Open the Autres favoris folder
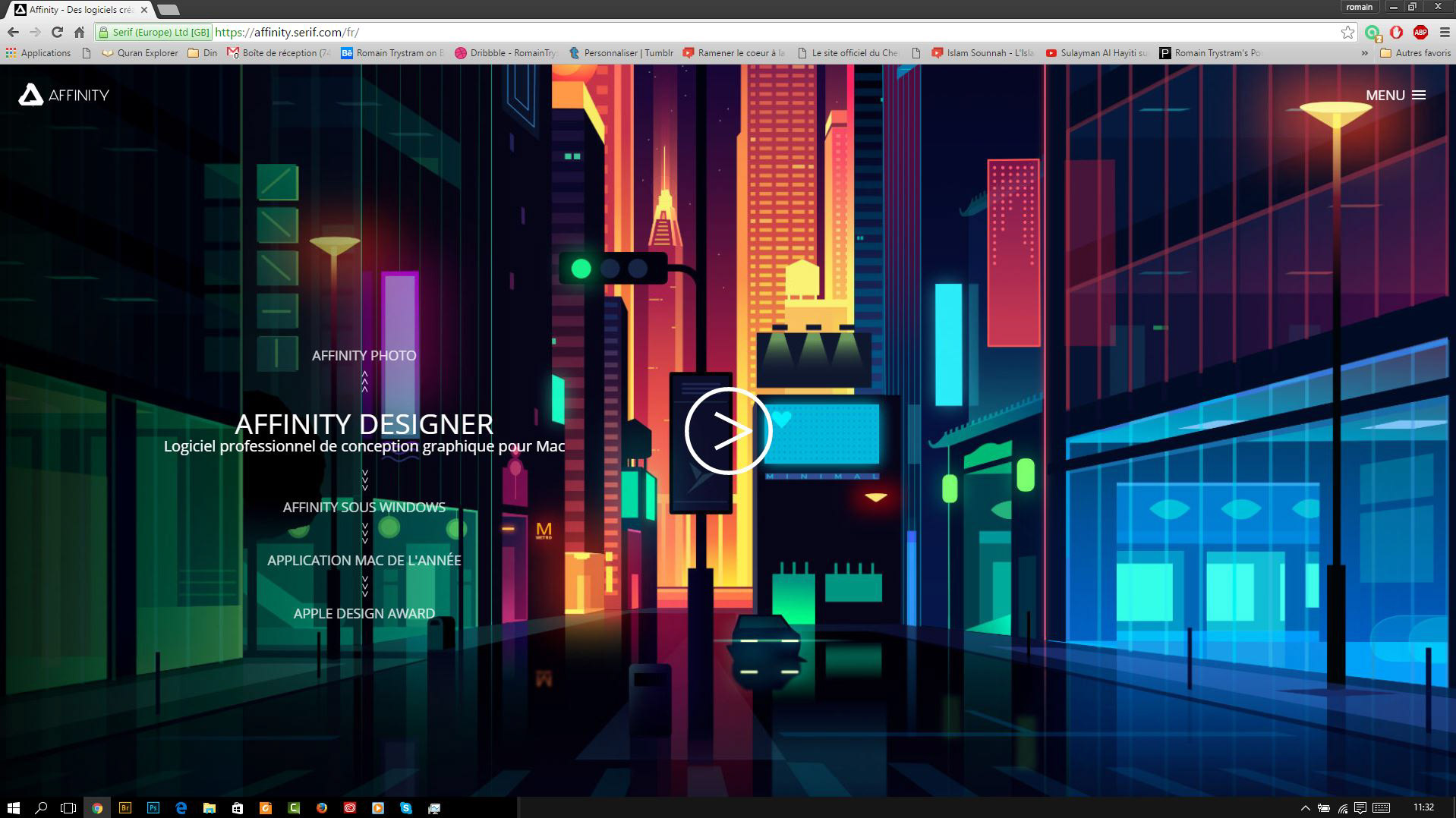 tap(1415, 53)
